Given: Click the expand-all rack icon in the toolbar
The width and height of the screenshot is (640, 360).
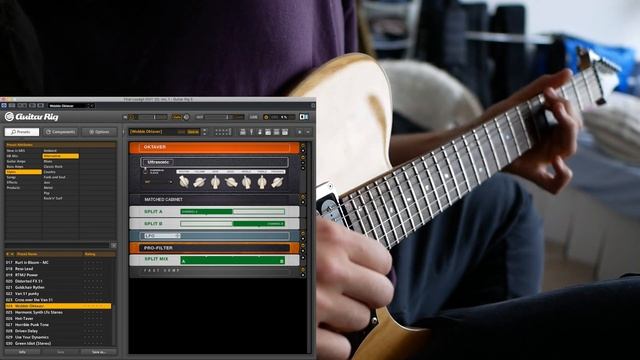Looking at the screenshot, I should click(300, 132).
